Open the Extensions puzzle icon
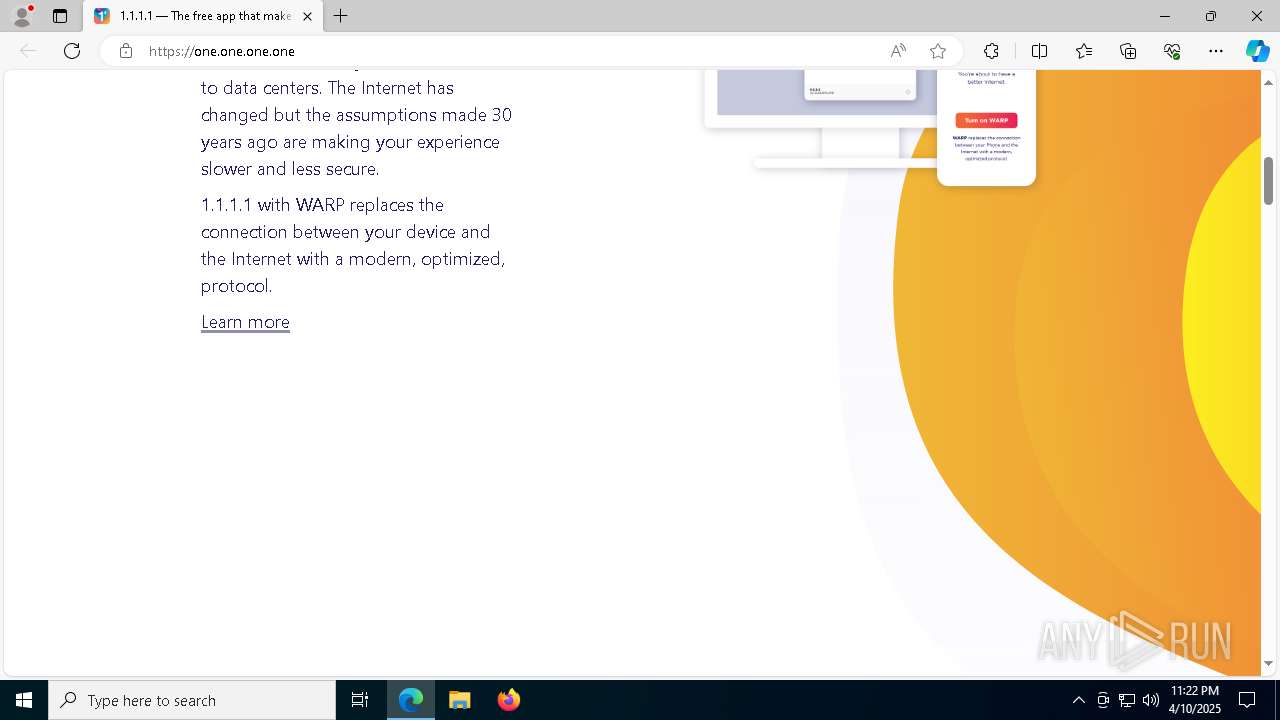The height and width of the screenshot is (720, 1280). point(991,51)
